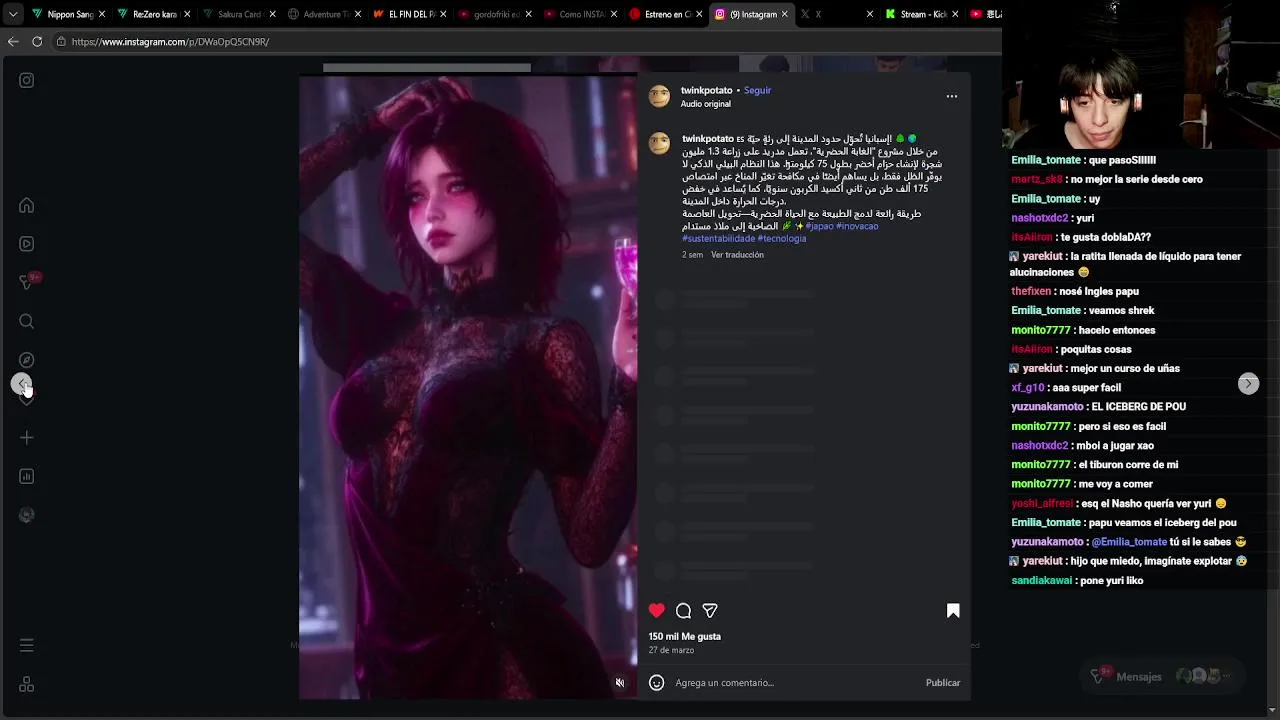
Task: Go back with the browser back arrow
Action: pos(13,42)
